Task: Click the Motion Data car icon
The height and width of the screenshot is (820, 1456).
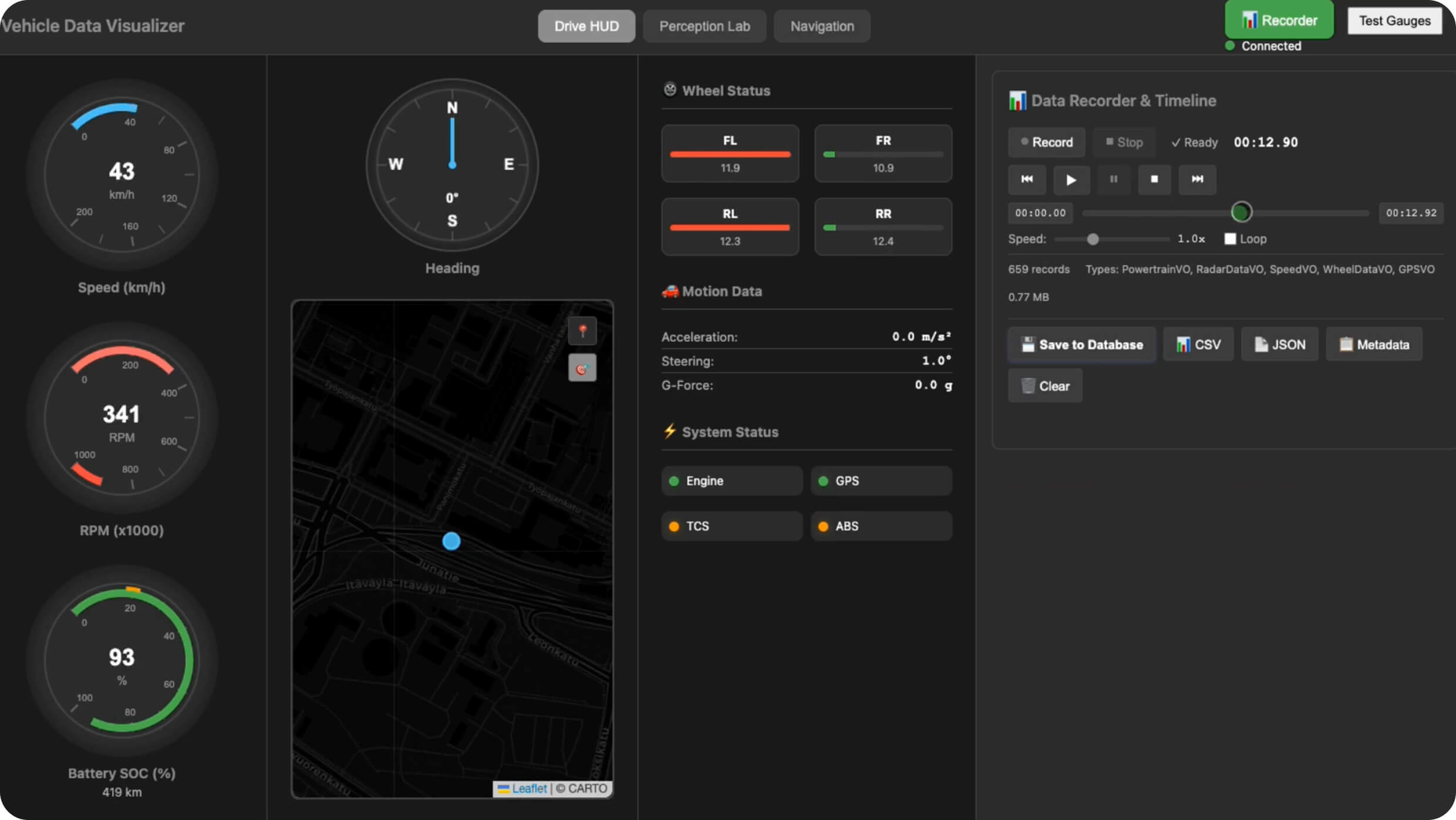Action: [670, 291]
